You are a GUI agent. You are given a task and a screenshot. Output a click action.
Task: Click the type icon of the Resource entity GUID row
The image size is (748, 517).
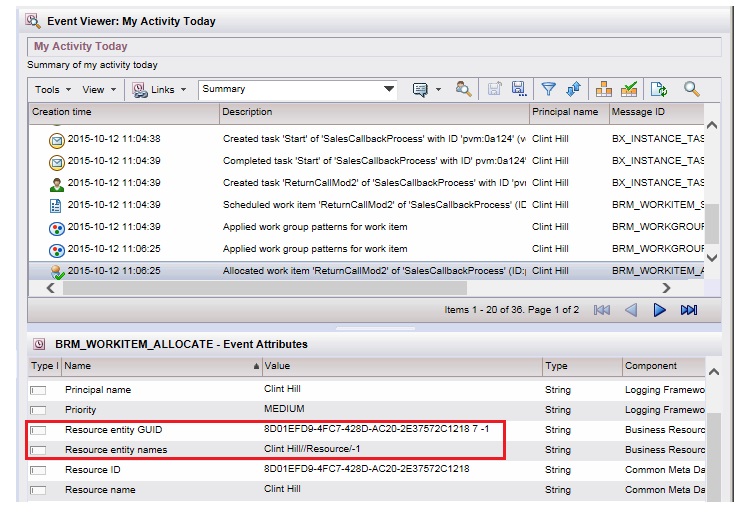[x=38, y=430]
